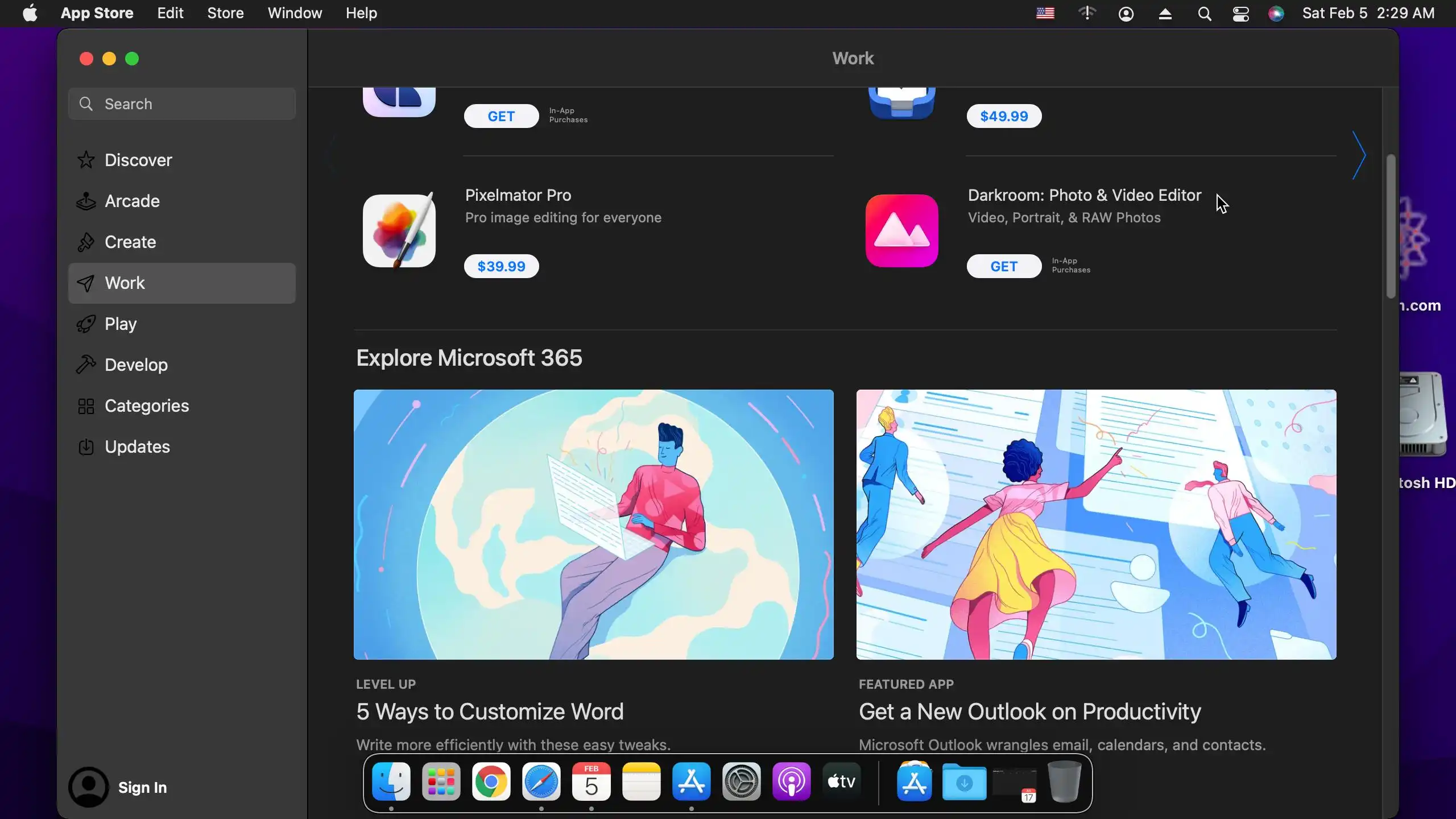
Task: Click the Develop hammer icon
Action: 86,365
